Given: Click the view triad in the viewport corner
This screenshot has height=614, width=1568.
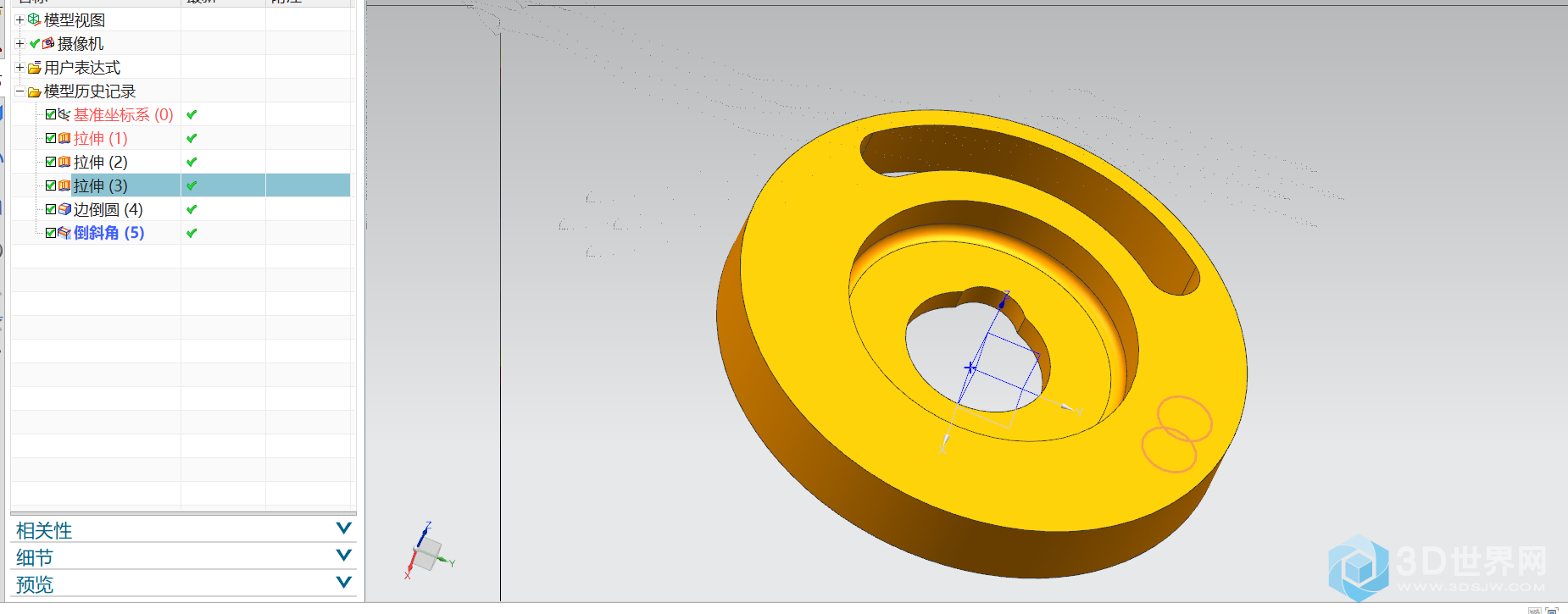Looking at the screenshot, I should point(429,551).
